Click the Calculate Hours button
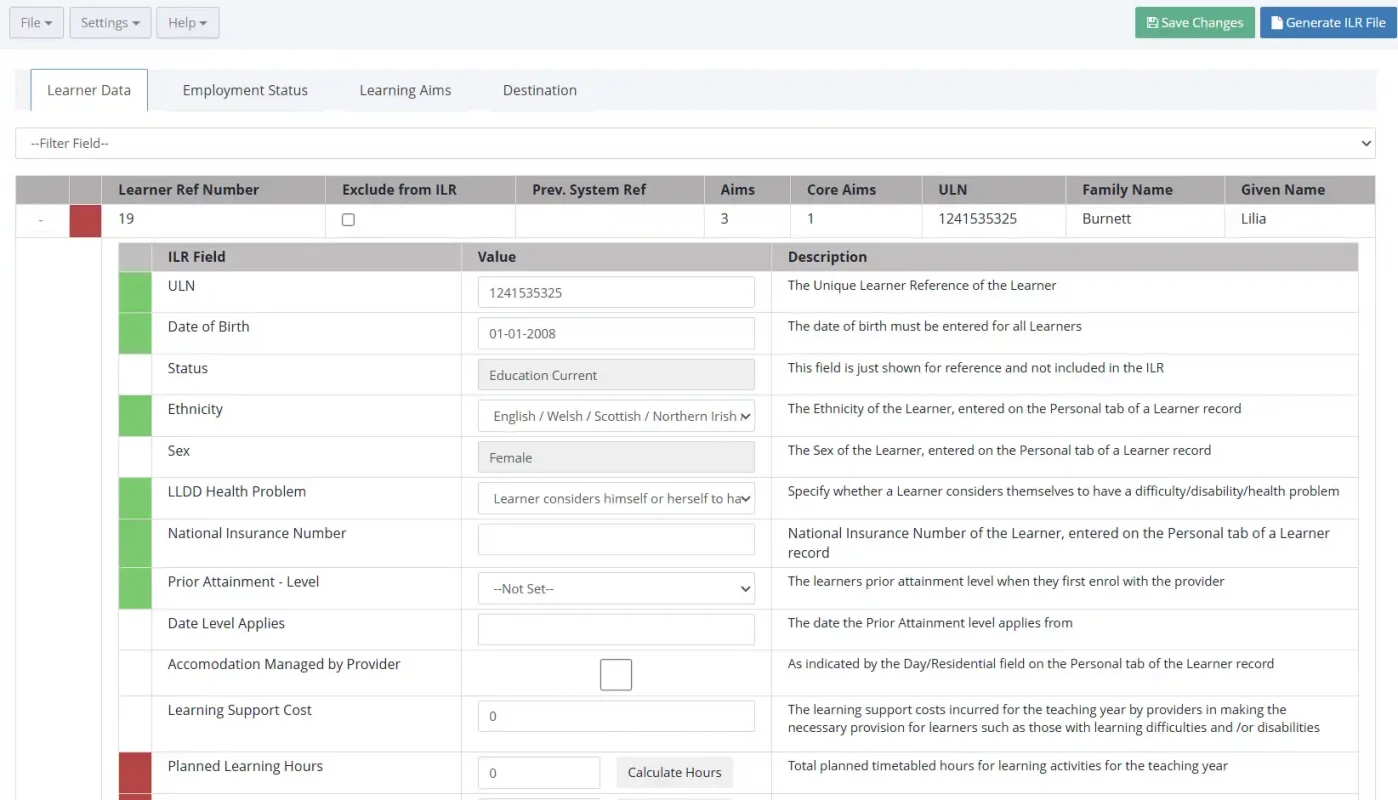The image size is (1398, 800). point(675,772)
